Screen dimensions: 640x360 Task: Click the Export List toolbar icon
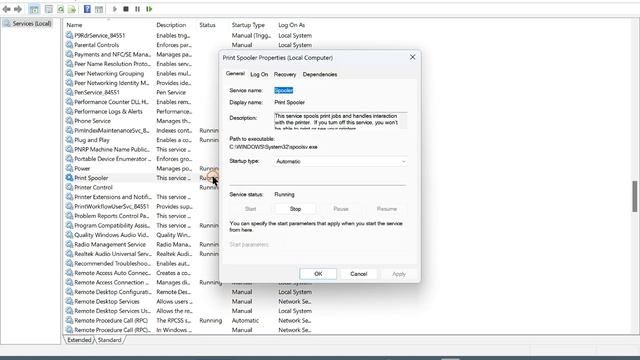(x=72, y=9)
